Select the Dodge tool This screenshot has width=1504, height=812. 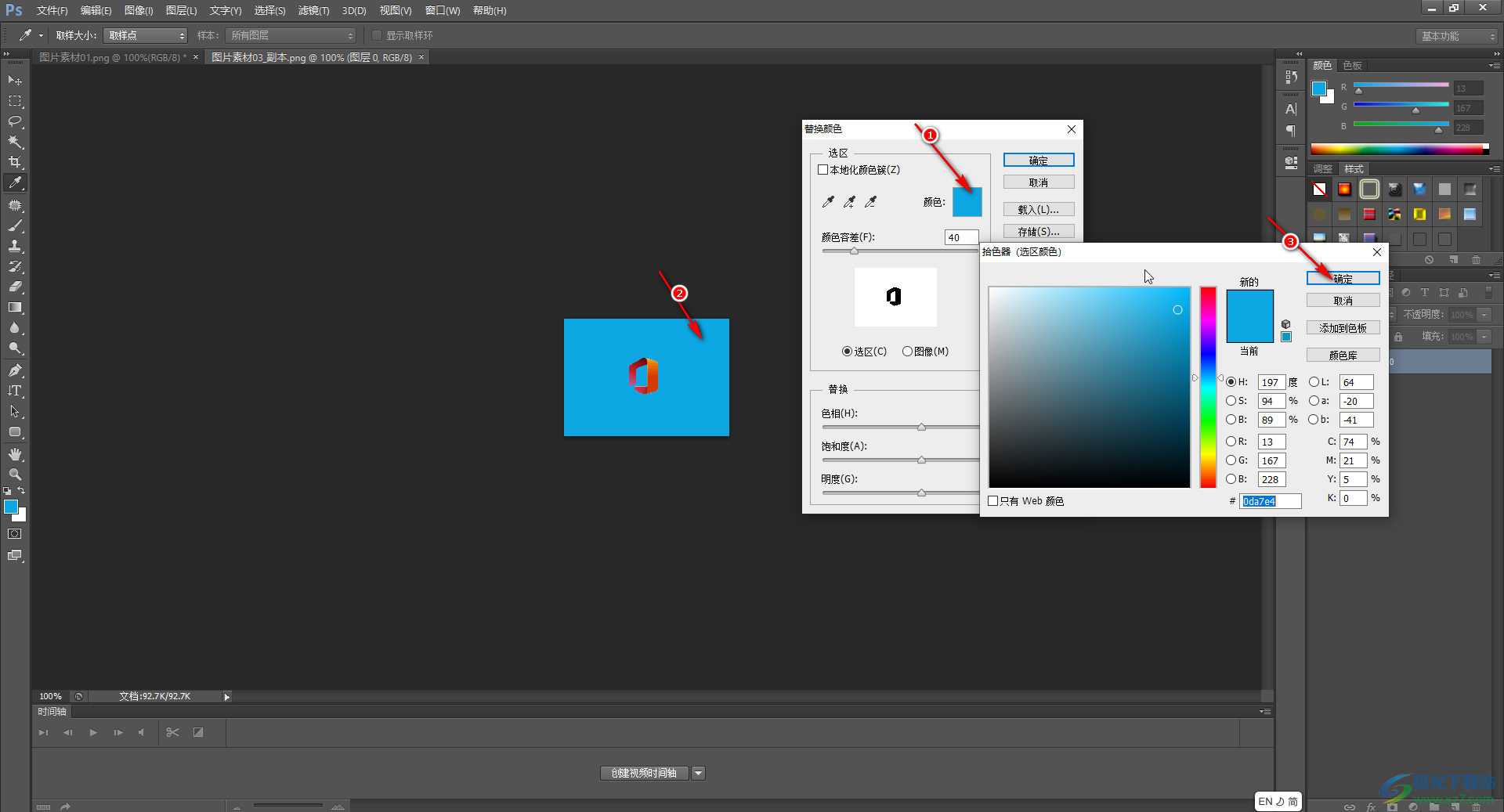(x=15, y=348)
